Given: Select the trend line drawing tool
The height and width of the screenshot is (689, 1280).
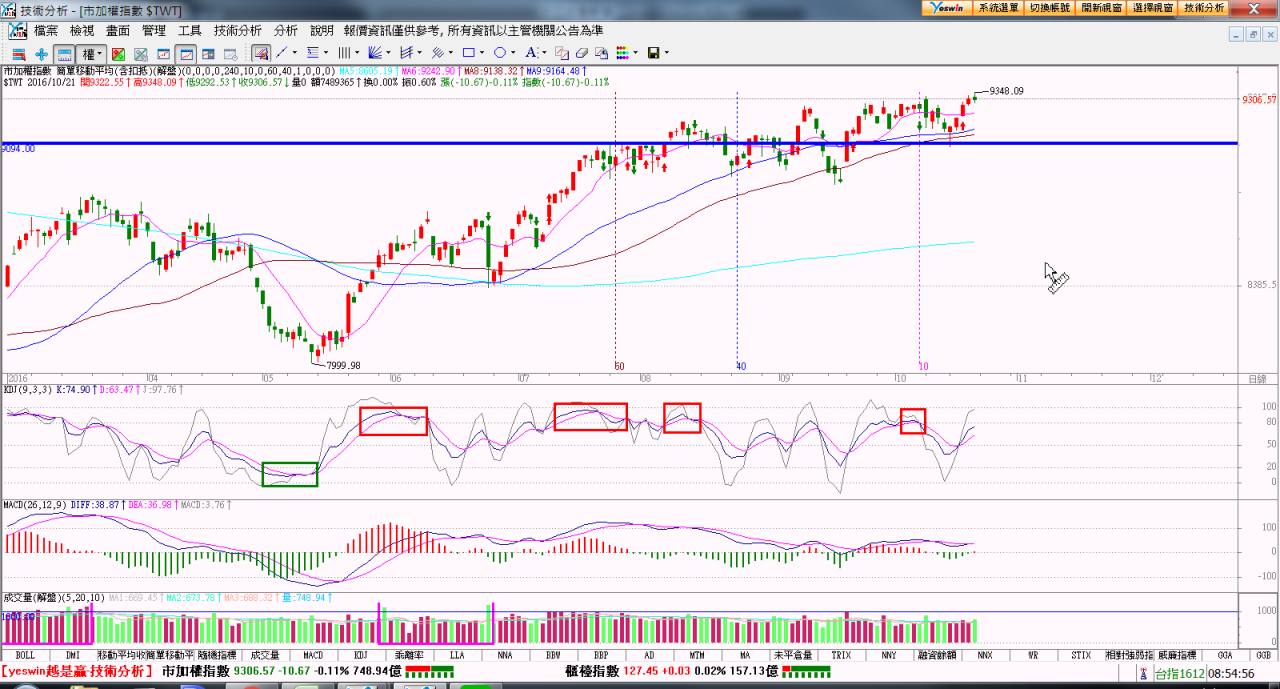Looking at the screenshot, I should 282,53.
